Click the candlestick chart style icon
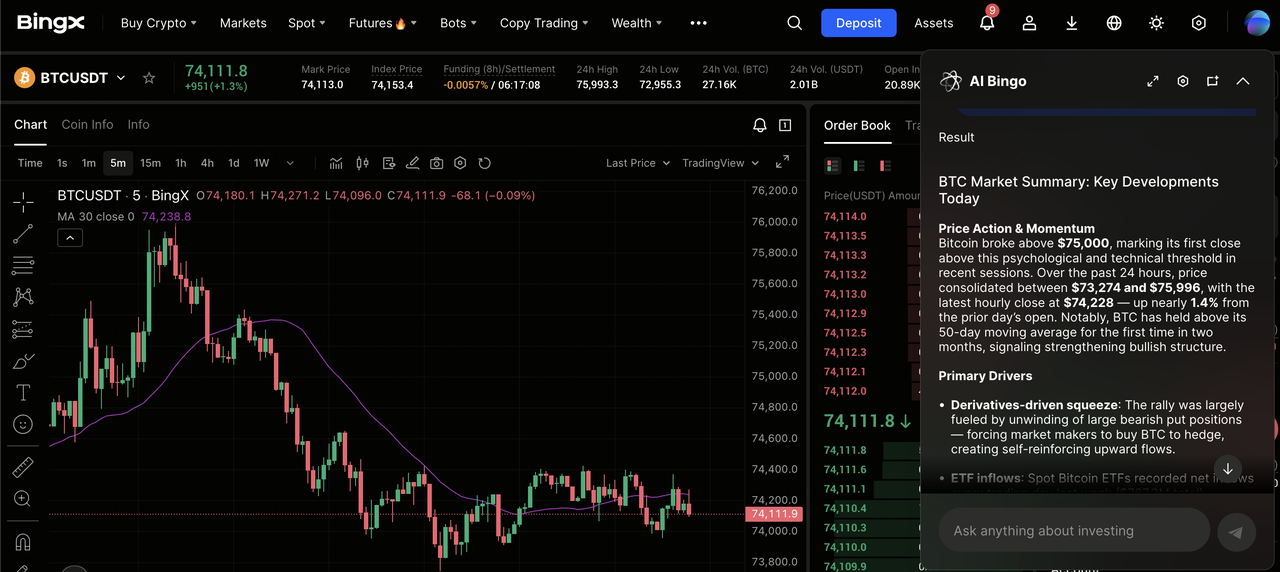The width and height of the screenshot is (1280, 572). coord(362,163)
